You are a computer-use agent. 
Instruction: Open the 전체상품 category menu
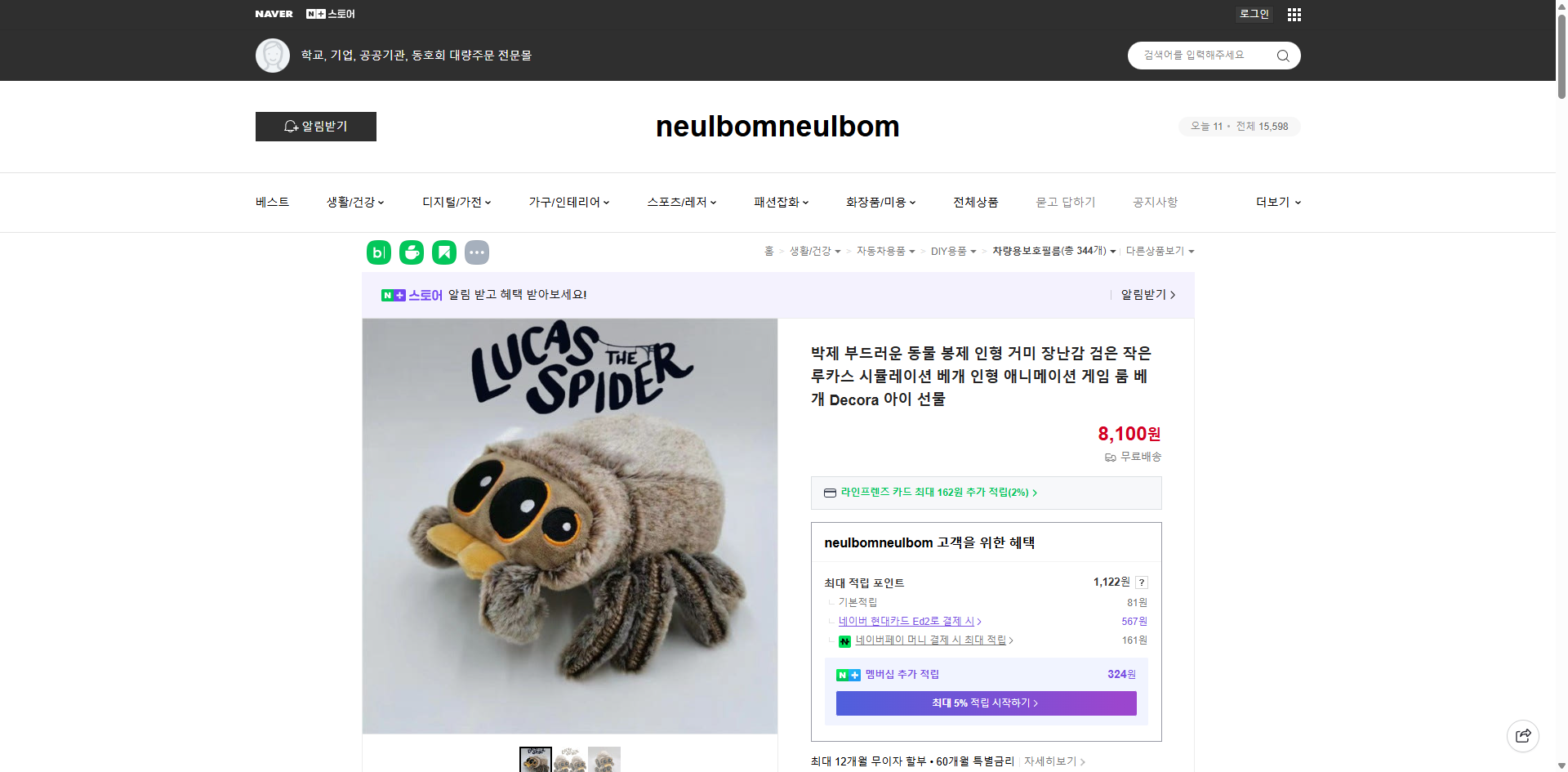975,202
